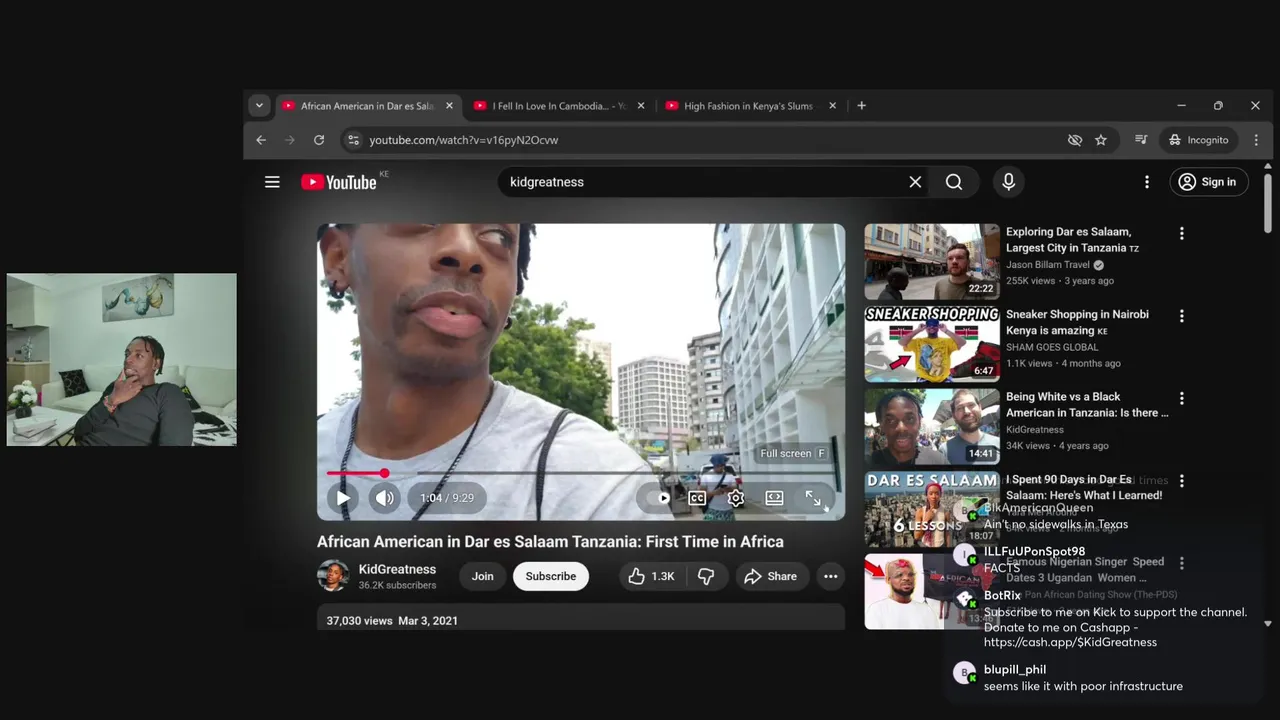1280x720 pixels.
Task: Open the tab search dropdown arrow
Action: (x=259, y=106)
